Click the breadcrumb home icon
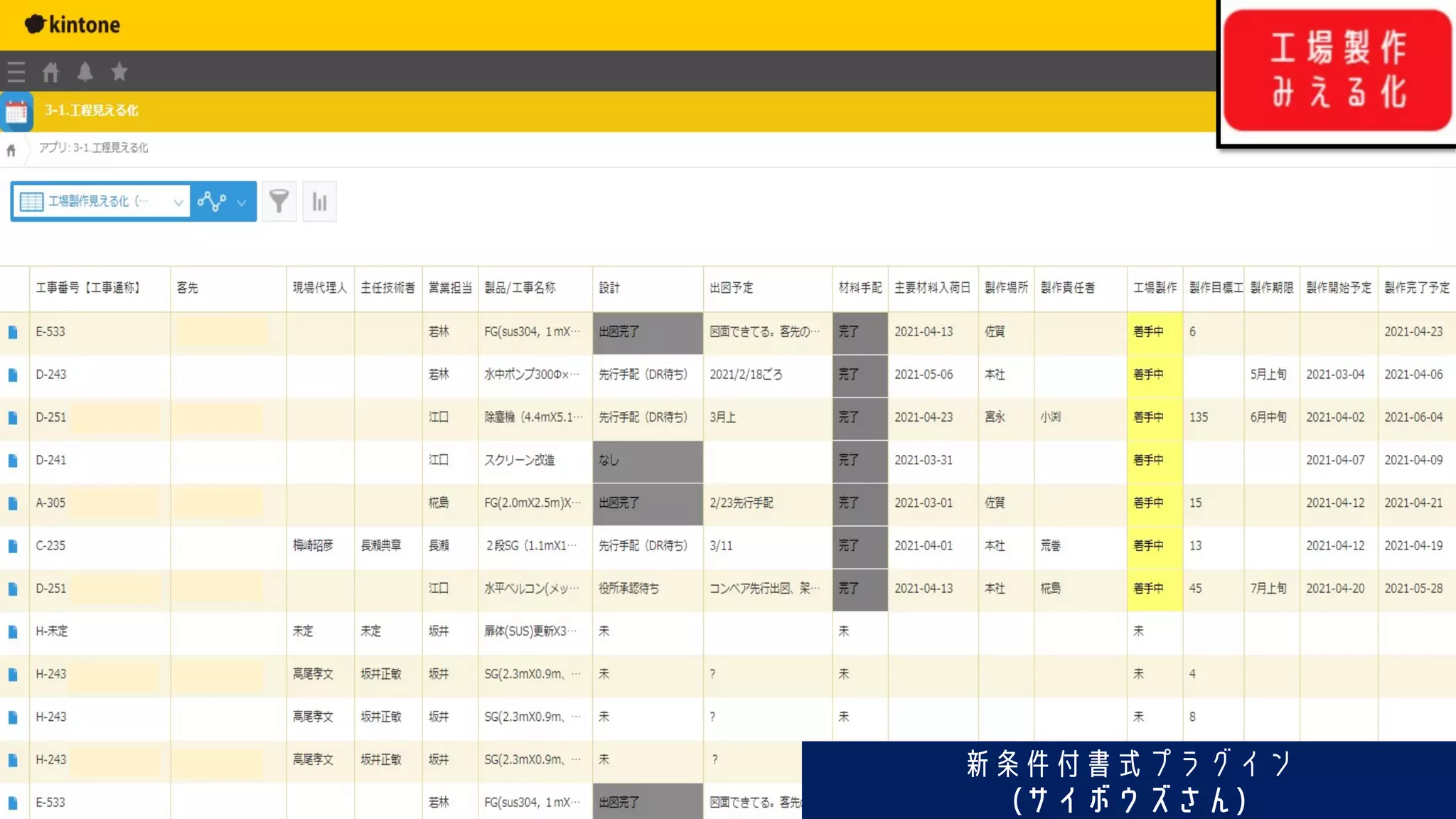1456x819 pixels. click(11, 150)
